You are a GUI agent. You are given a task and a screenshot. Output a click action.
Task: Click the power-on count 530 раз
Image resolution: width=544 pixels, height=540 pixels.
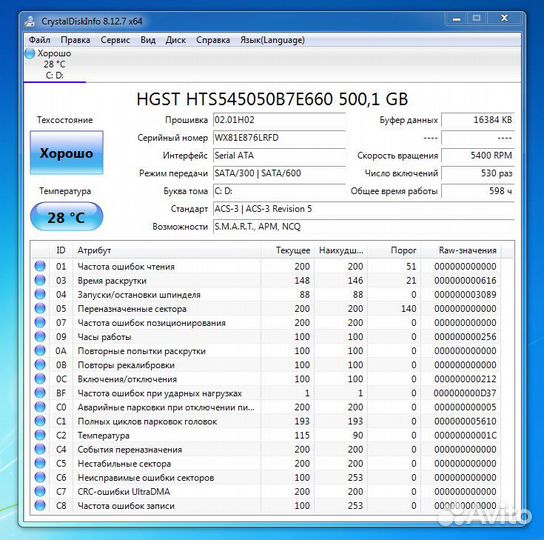click(478, 173)
